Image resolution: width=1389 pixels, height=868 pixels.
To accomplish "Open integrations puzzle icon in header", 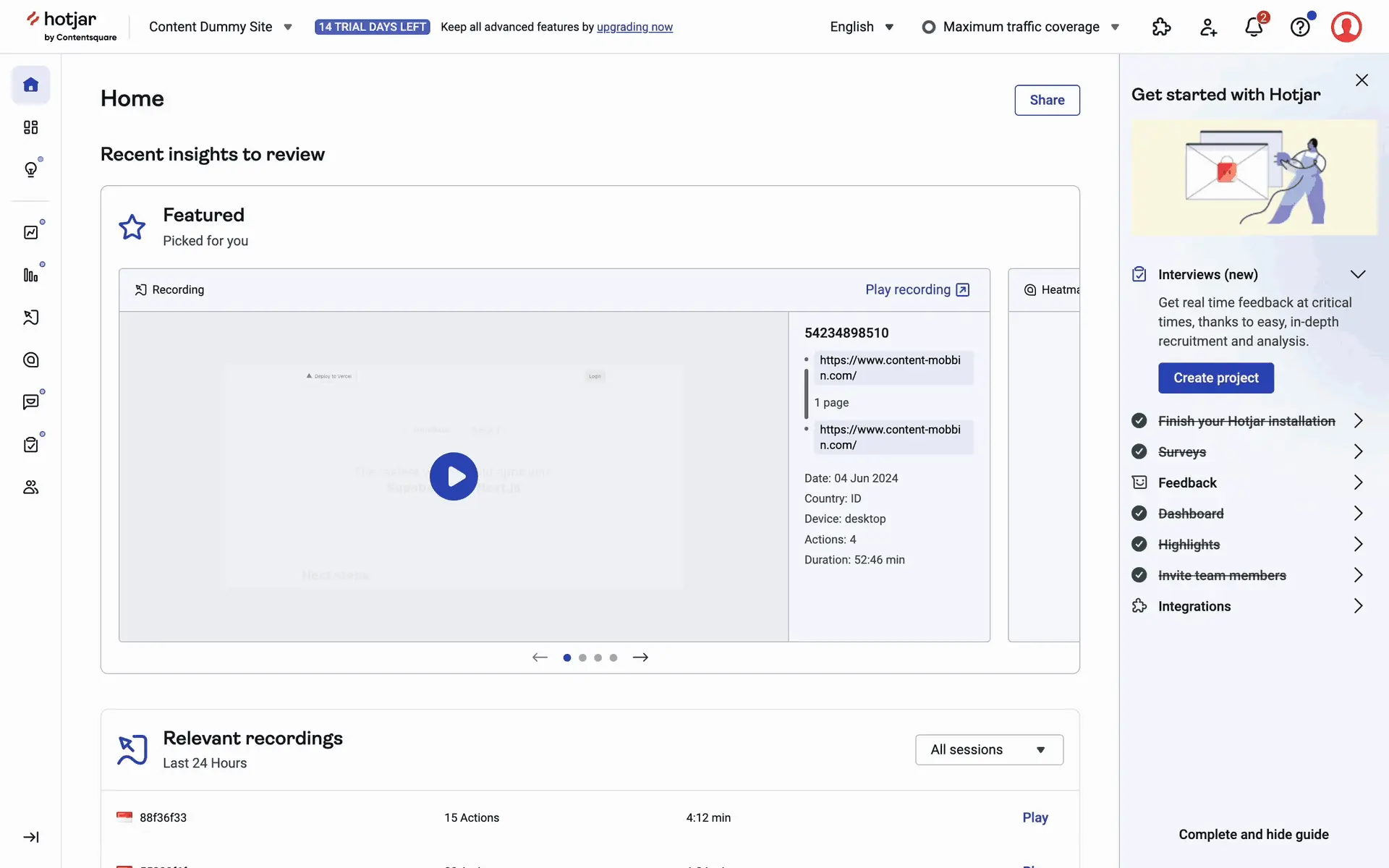I will (1161, 27).
